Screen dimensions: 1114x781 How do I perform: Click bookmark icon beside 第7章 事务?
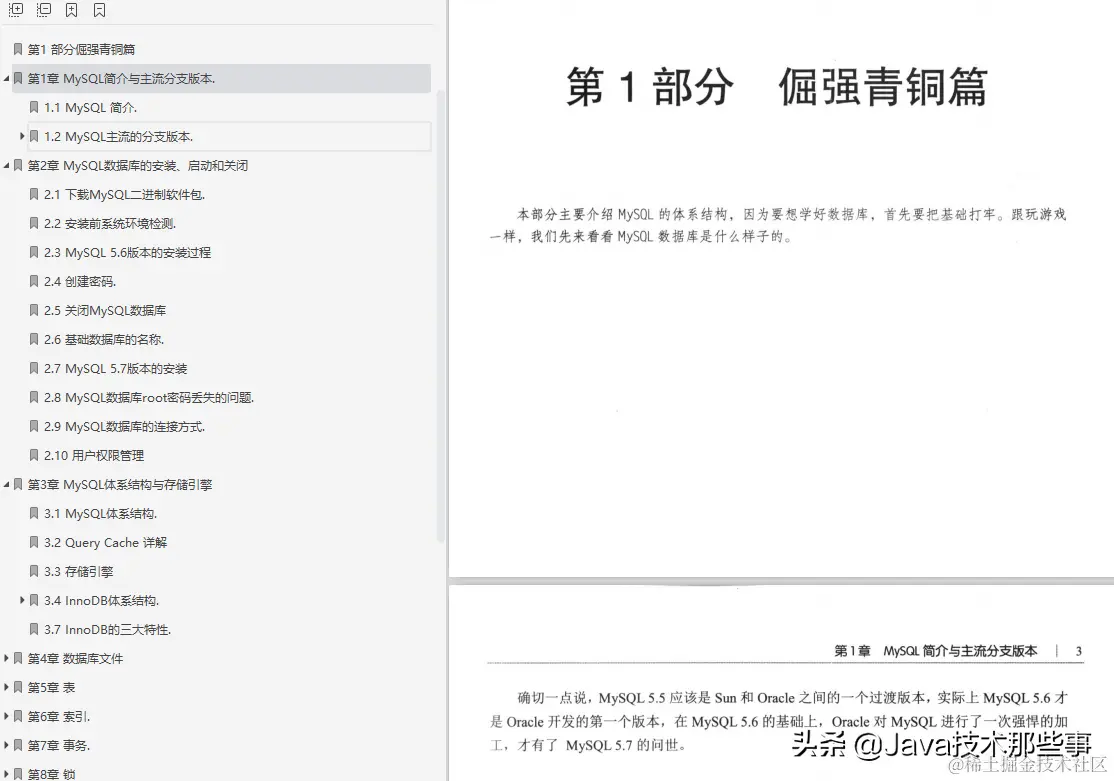(18, 745)
